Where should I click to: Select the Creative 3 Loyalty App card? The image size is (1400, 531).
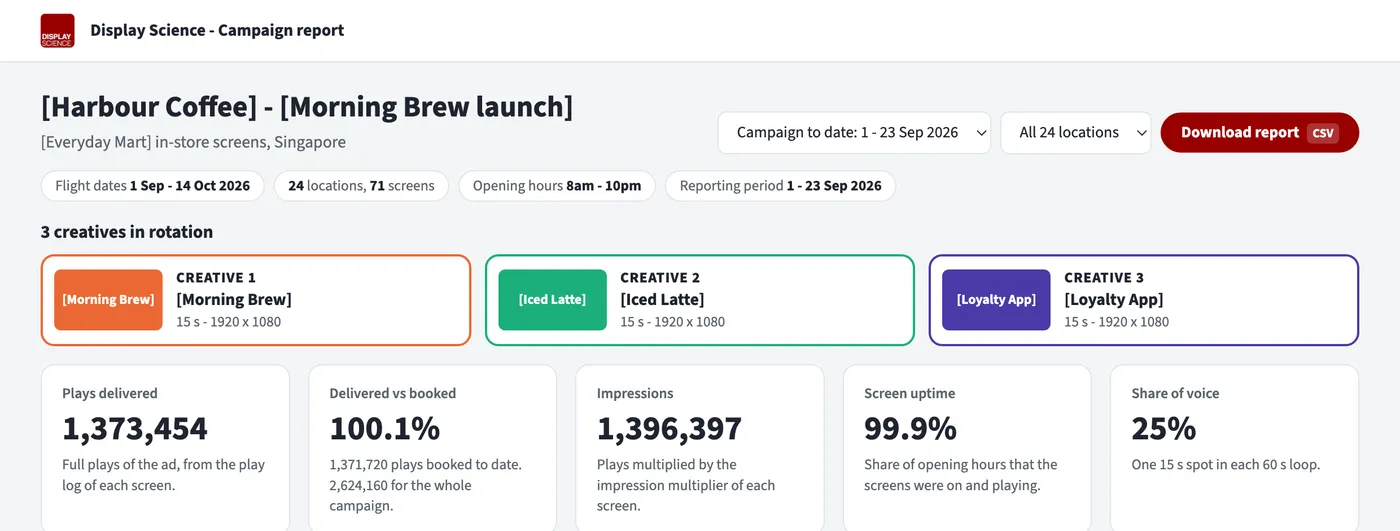pos(1144,300)
